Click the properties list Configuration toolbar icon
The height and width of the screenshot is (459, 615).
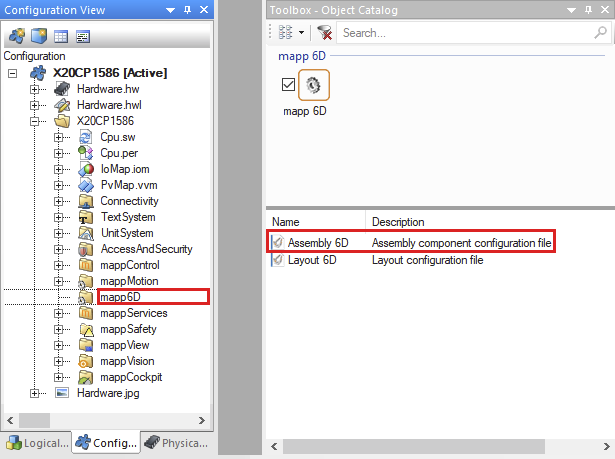click(83, 36)
